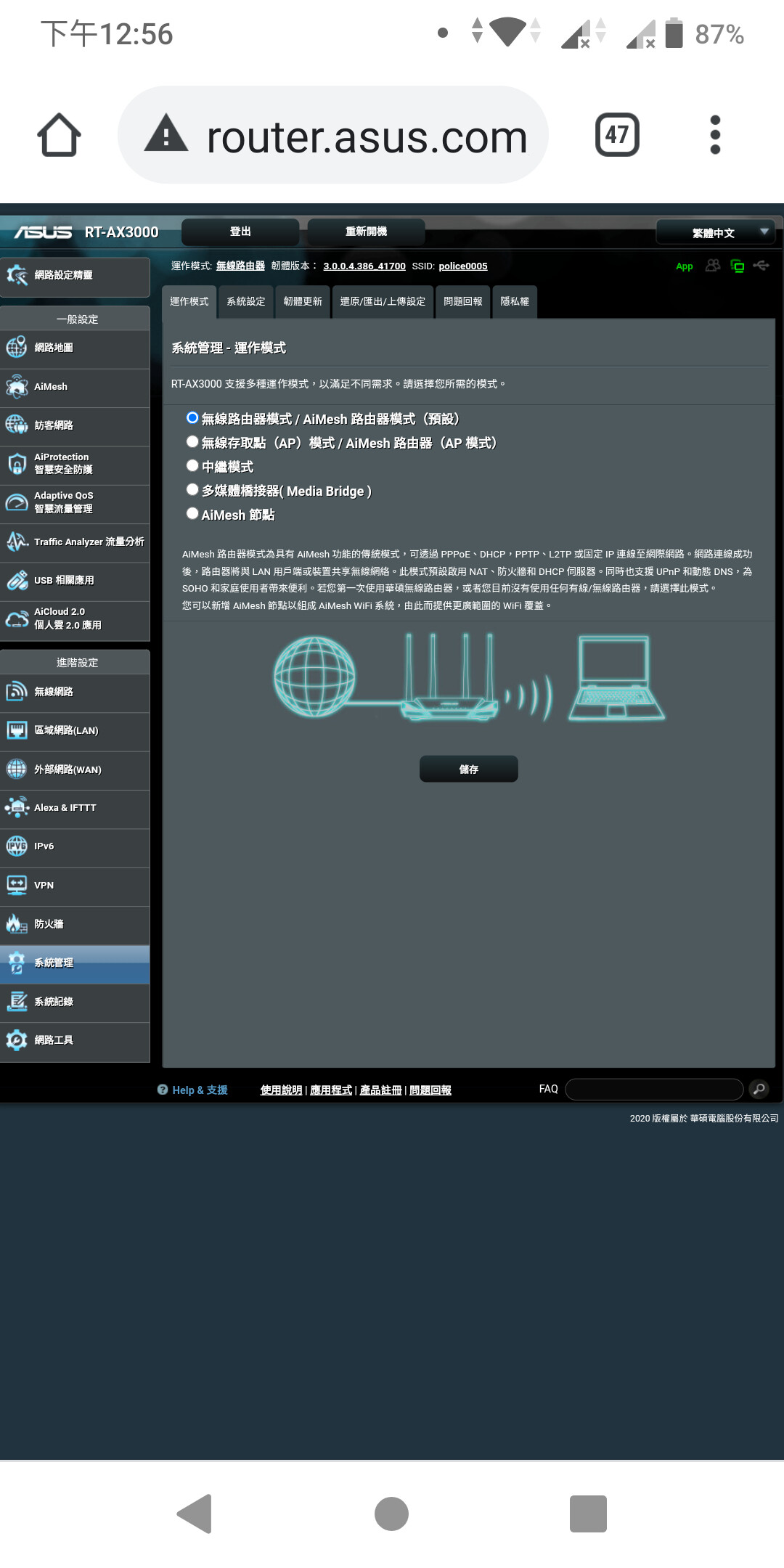This screenshot has width=784, height=1568.
Task: Open the firmware version 3.0.0.4.386_41700 link
Action: point(364,266)
